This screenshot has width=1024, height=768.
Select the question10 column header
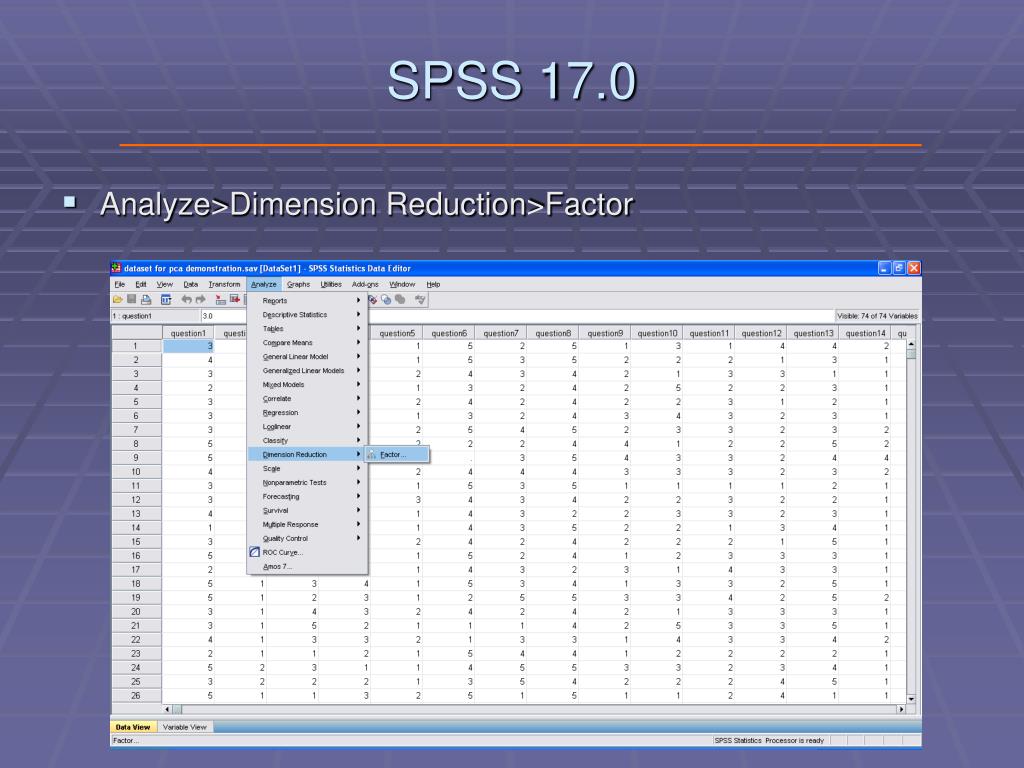657,333
